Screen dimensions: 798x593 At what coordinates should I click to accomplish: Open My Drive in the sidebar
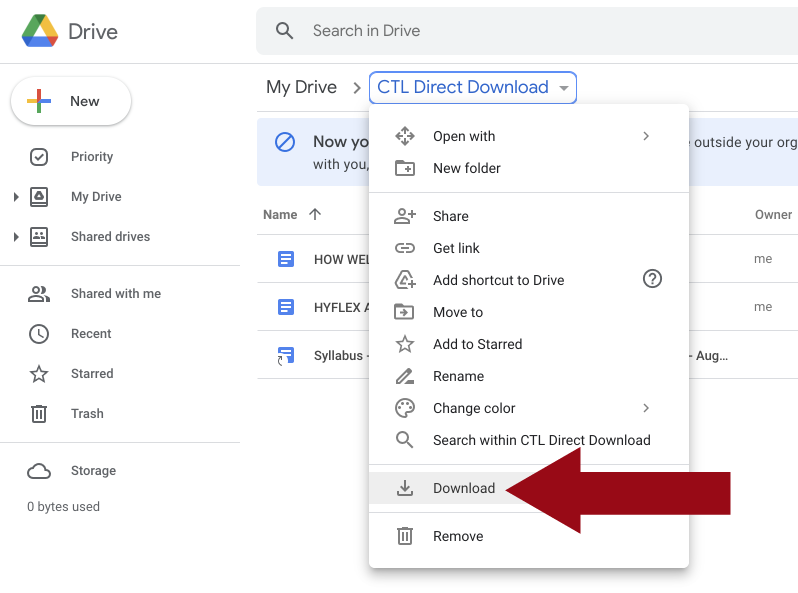coord(96,196)
